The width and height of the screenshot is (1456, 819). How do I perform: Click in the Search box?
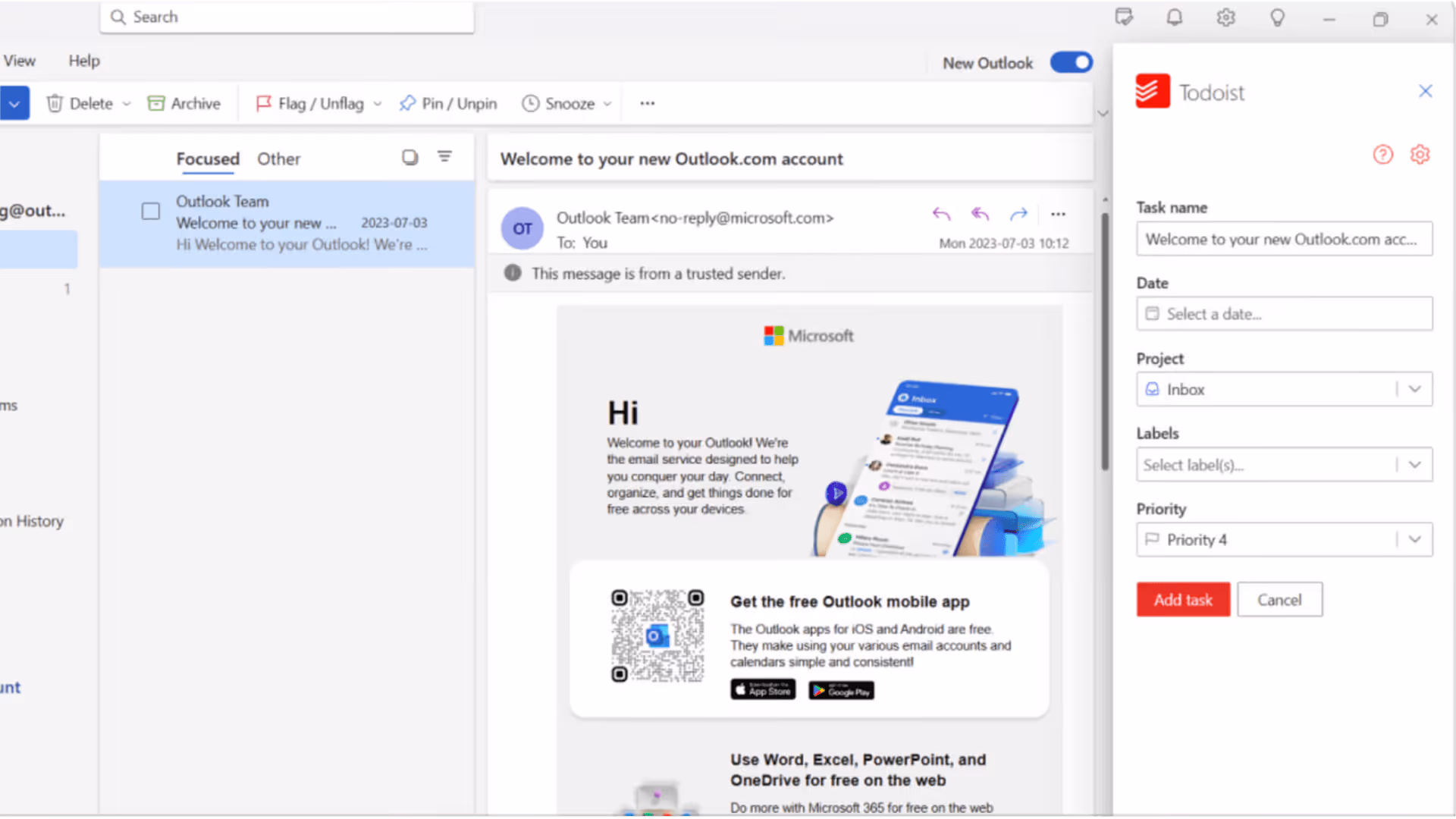(287, 17)
